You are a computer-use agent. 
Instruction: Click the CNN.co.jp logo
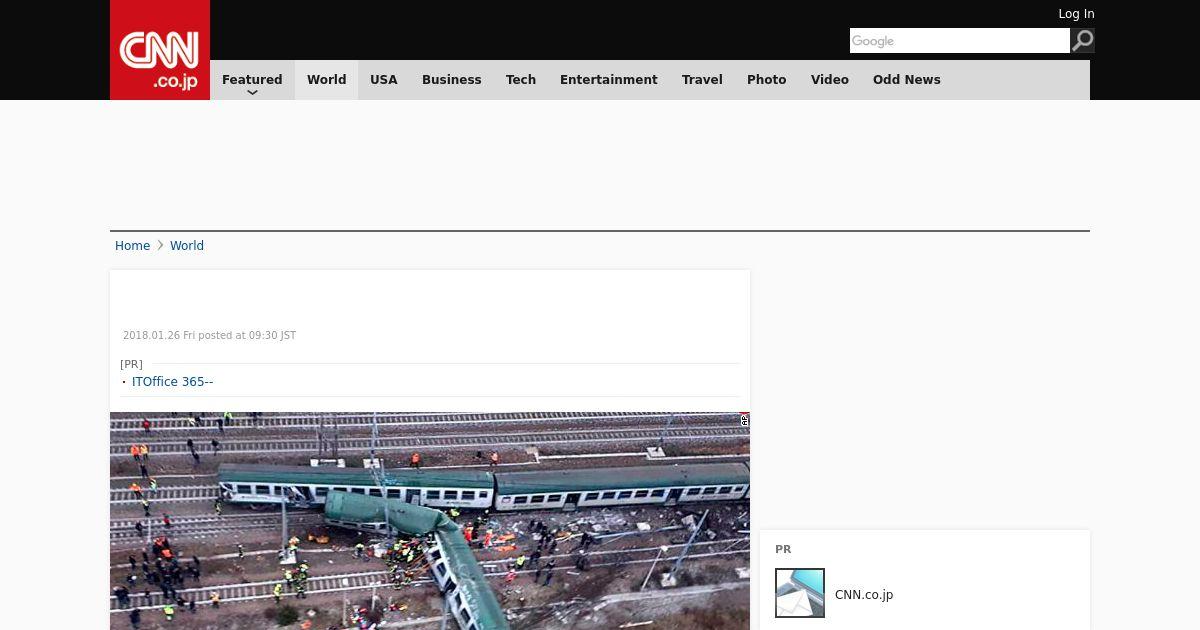160,50
